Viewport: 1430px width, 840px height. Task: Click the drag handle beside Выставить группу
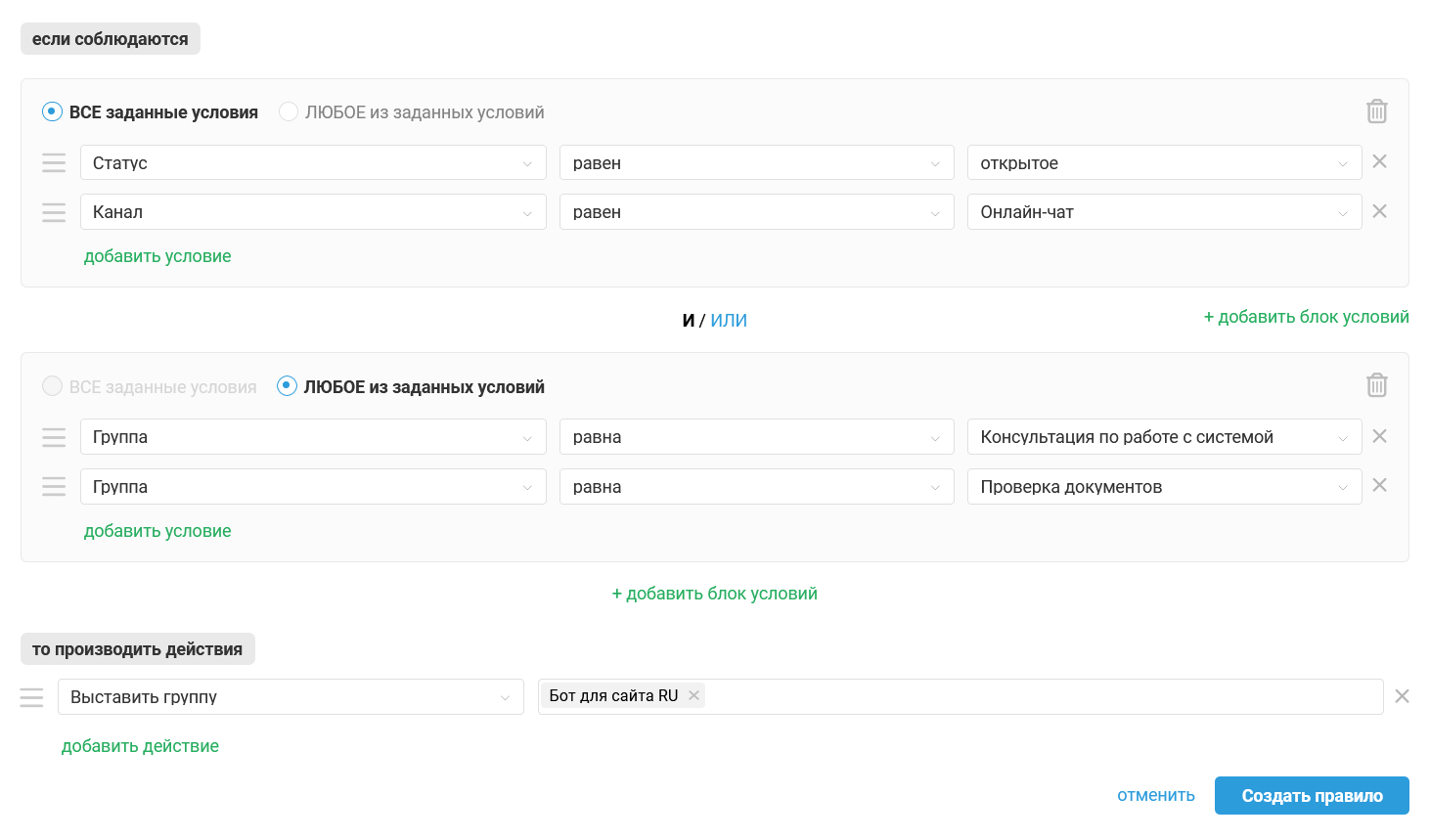[x=31, y=697]
